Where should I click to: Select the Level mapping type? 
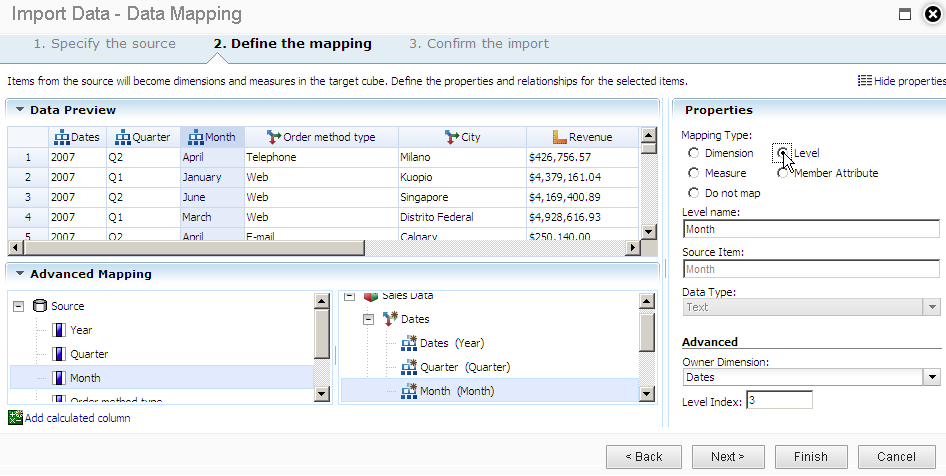[x=783, y=153]
